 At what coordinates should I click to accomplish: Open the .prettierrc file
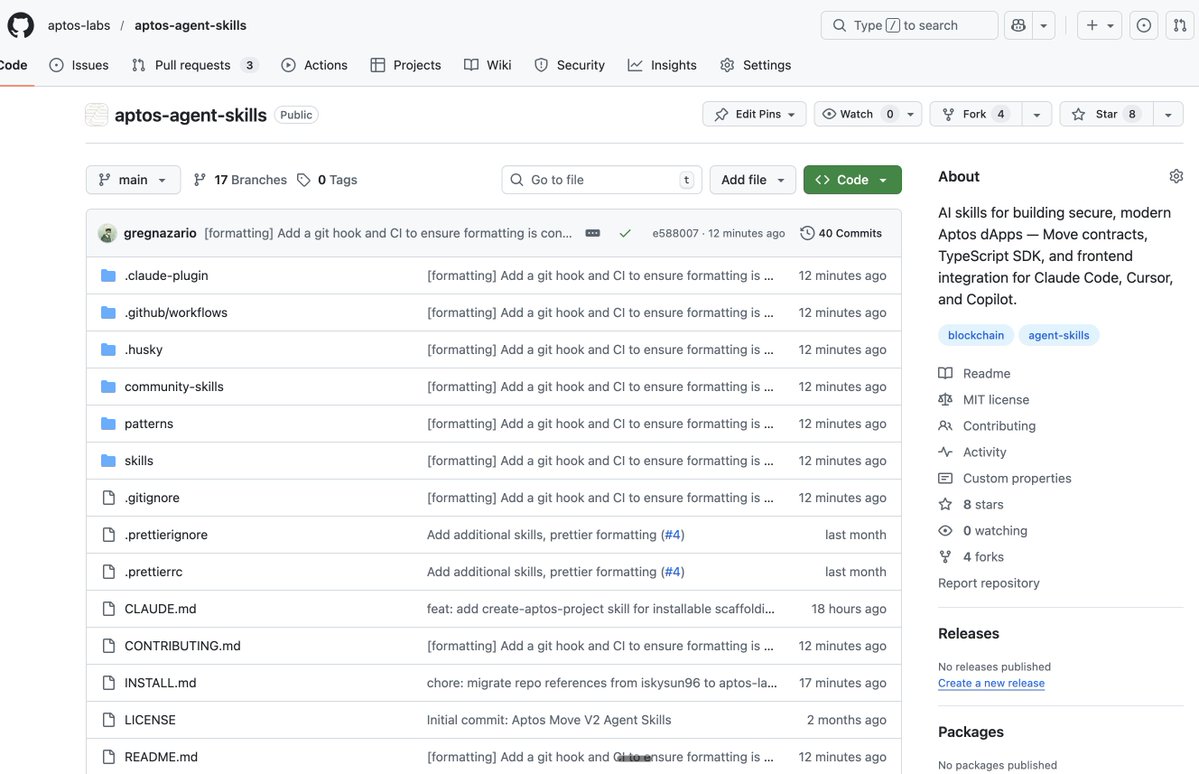(x=154, y=571)
